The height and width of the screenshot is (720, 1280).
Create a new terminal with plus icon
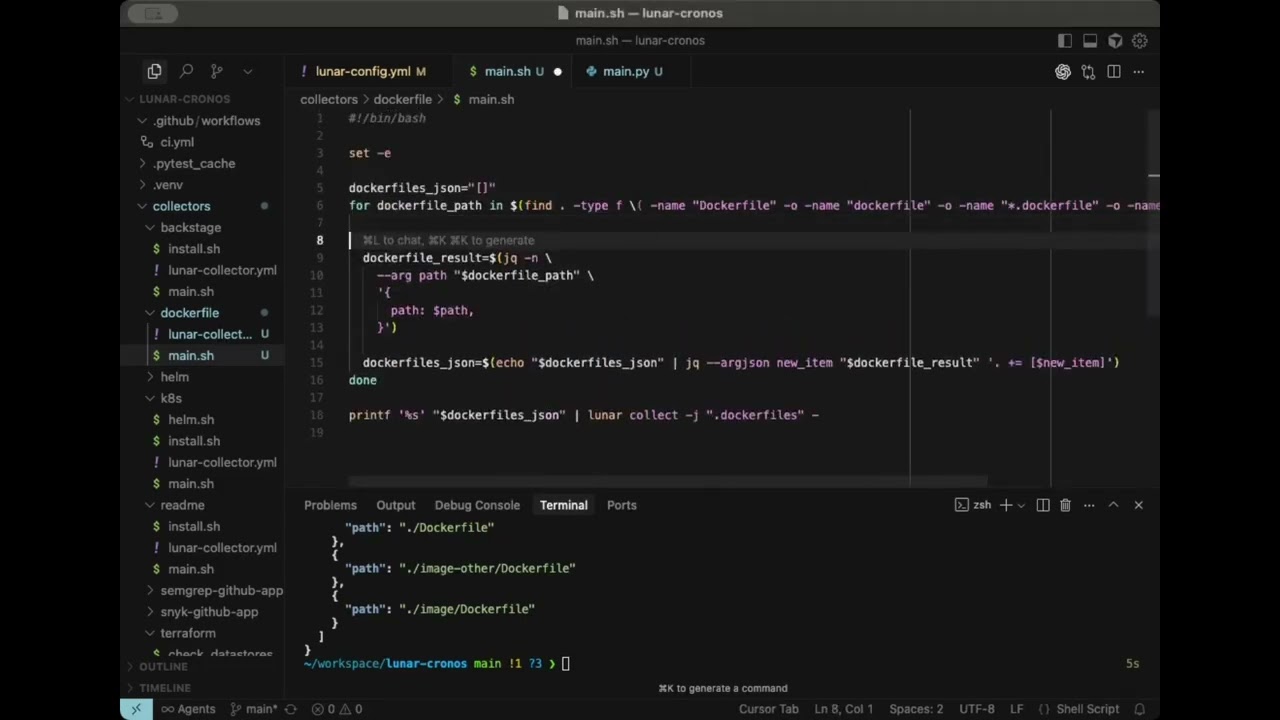[x=1006, y=505]
